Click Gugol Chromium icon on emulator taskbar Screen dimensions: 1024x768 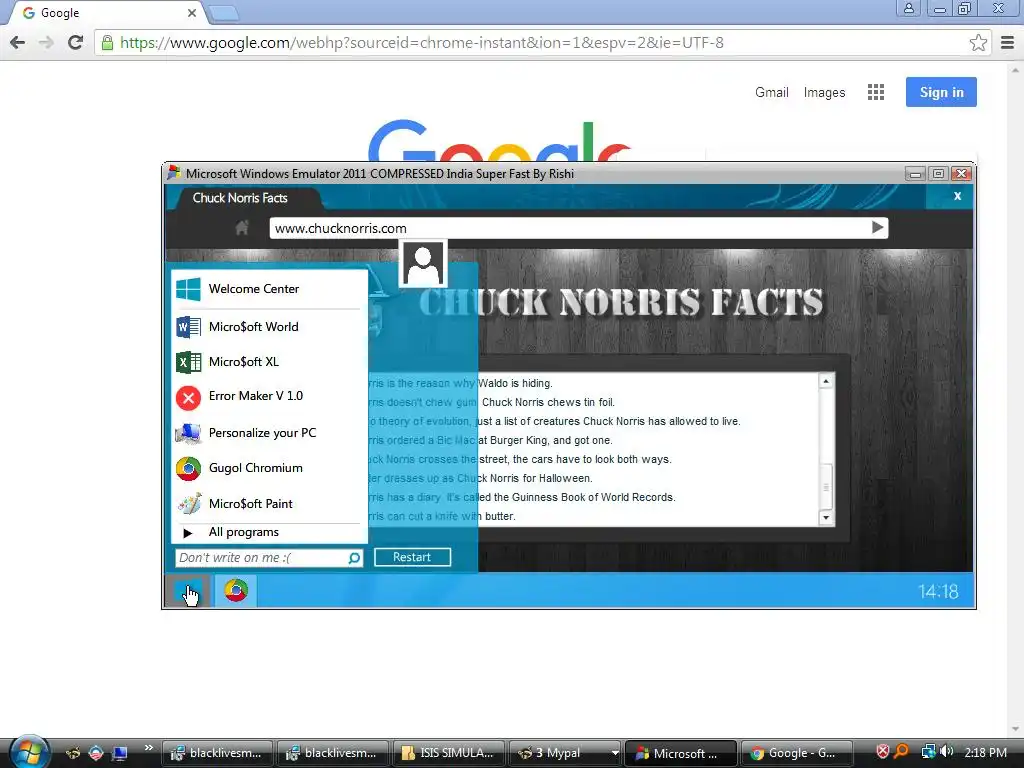[x=236, y=591]
